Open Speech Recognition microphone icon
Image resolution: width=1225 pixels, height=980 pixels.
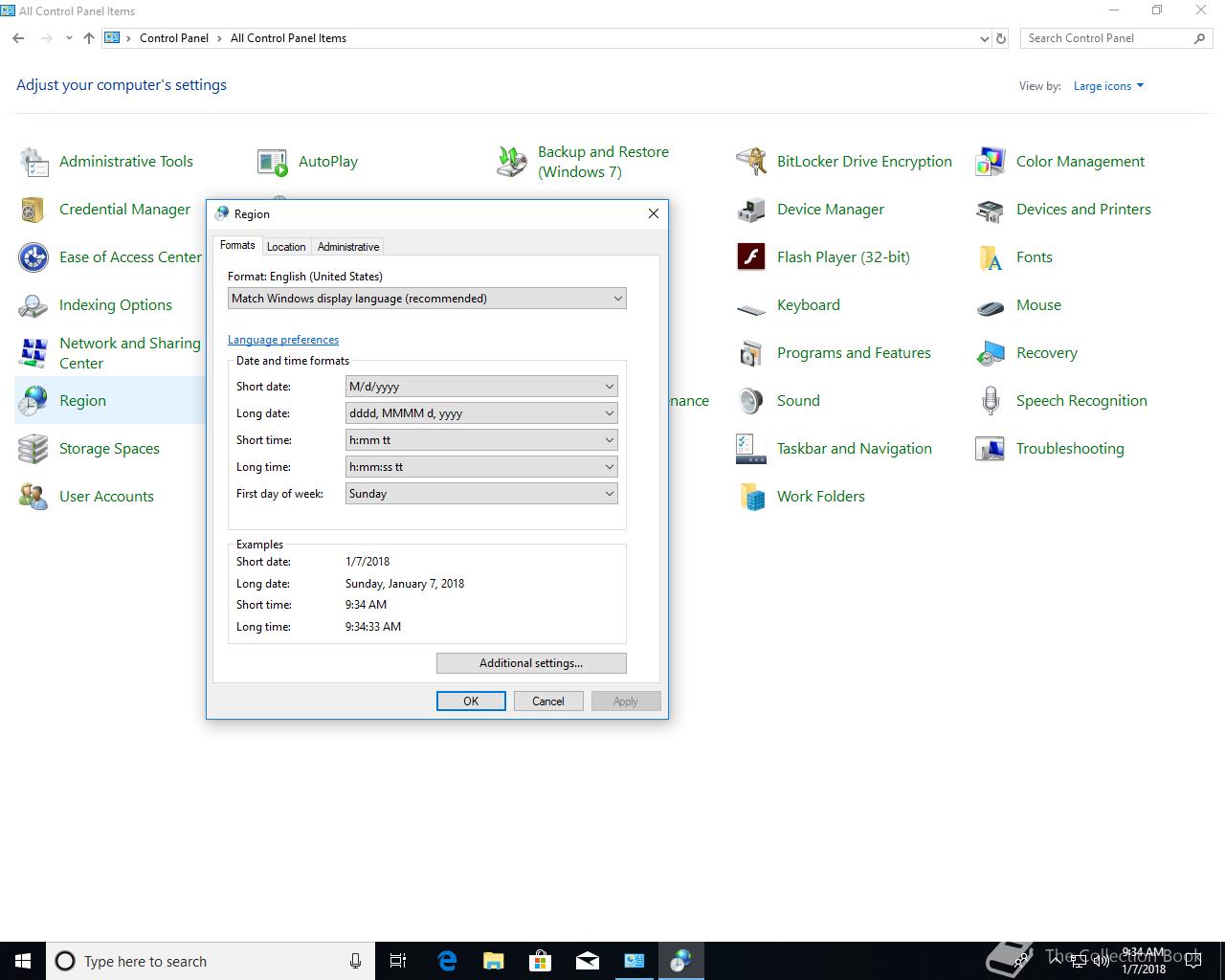point(991,401)
